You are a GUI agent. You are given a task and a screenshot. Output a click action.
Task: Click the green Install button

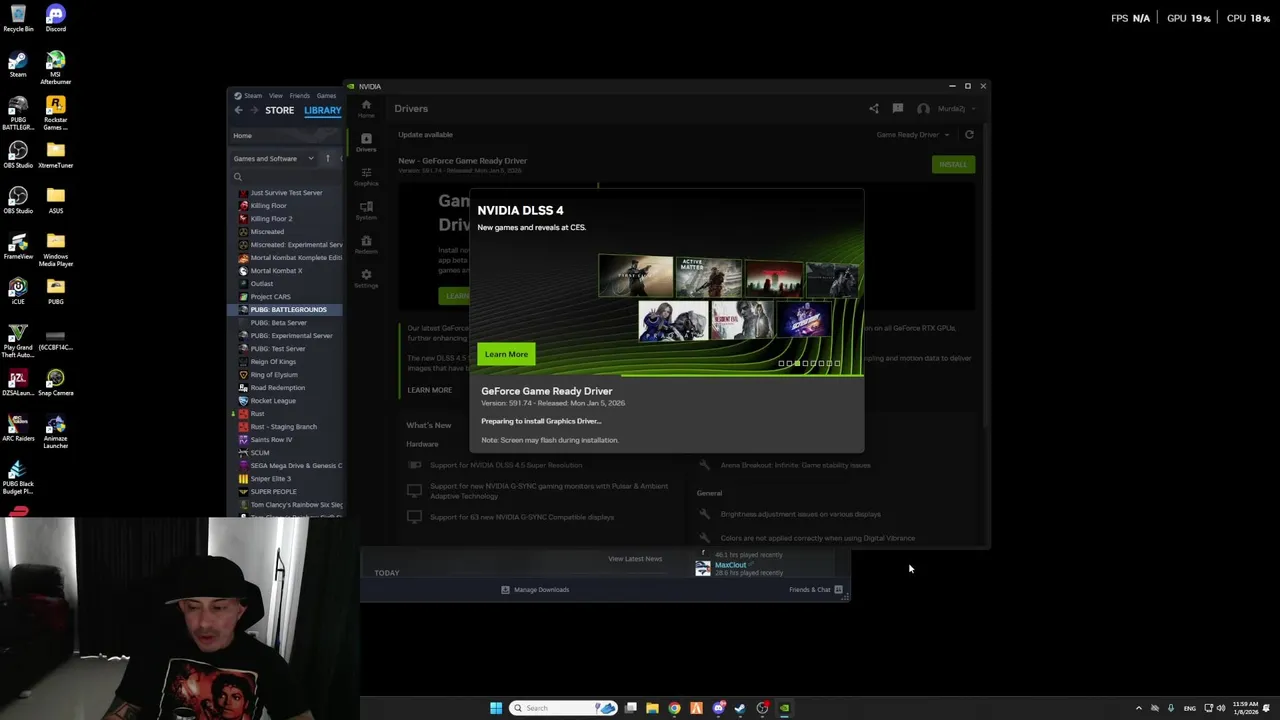pyautogui.click(x=953, y=164)
